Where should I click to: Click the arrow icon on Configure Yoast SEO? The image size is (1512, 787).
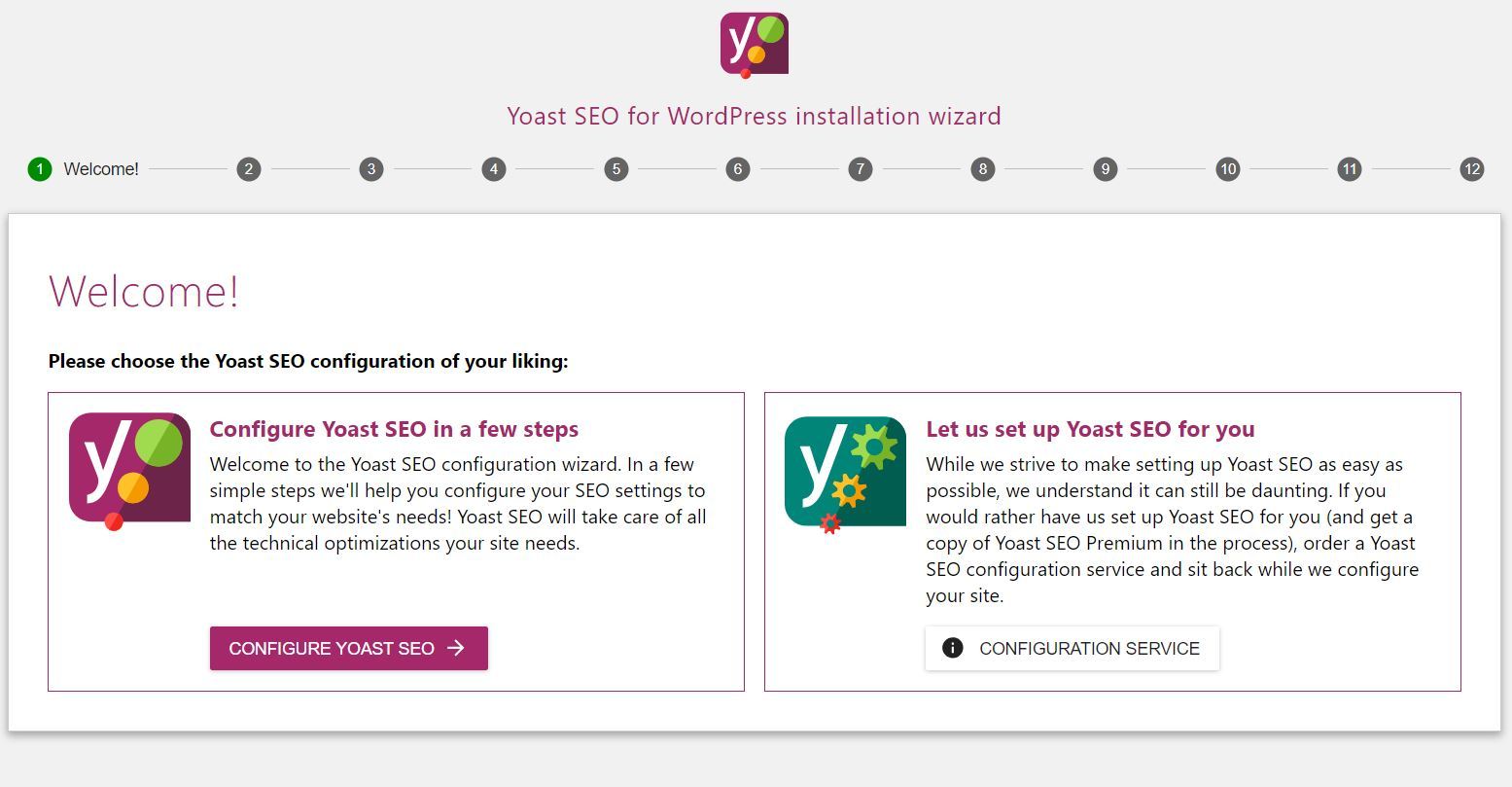(x=456, y=648)
